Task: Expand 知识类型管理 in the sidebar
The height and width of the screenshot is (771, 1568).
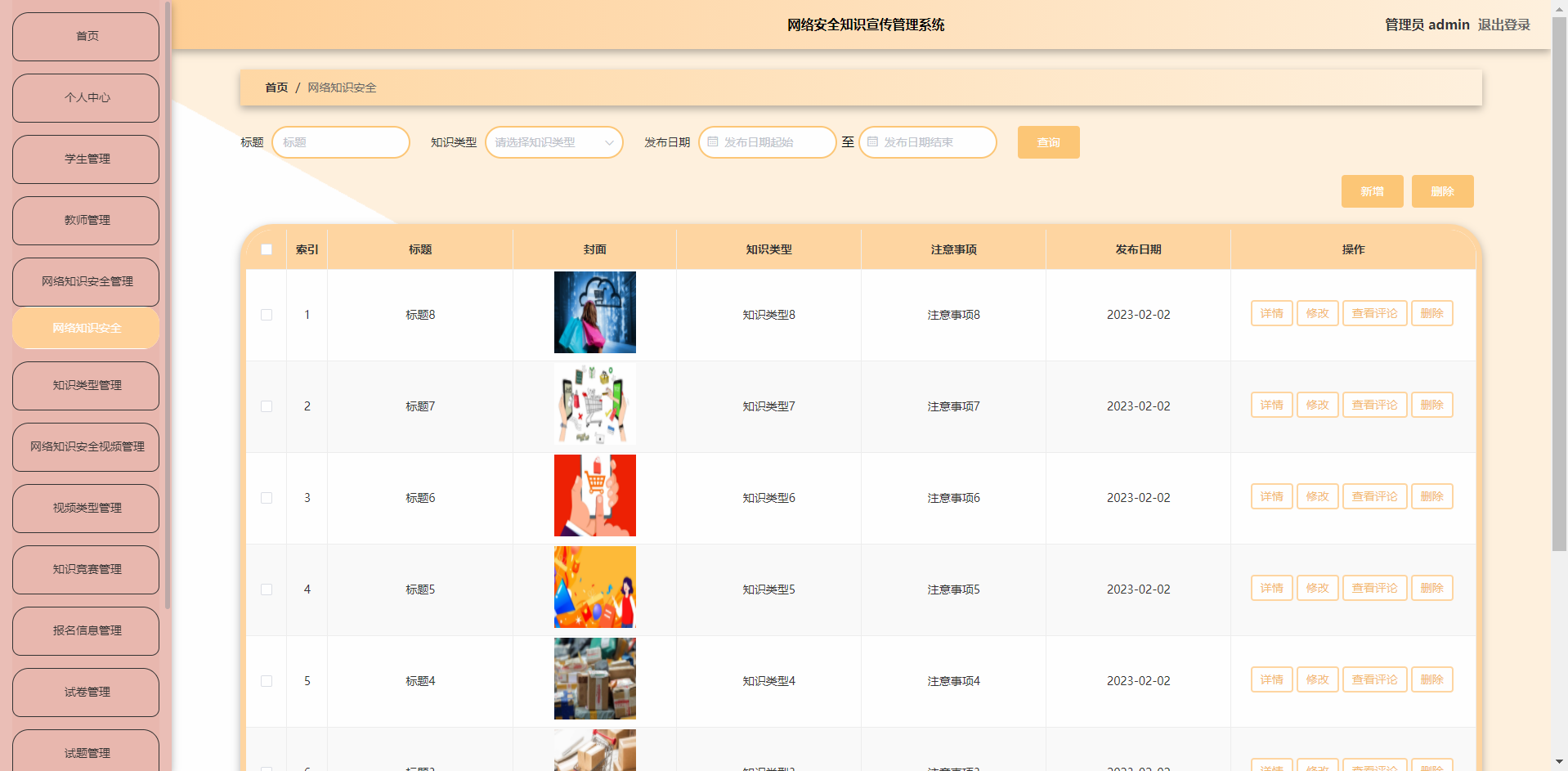Action: [86, 386]
